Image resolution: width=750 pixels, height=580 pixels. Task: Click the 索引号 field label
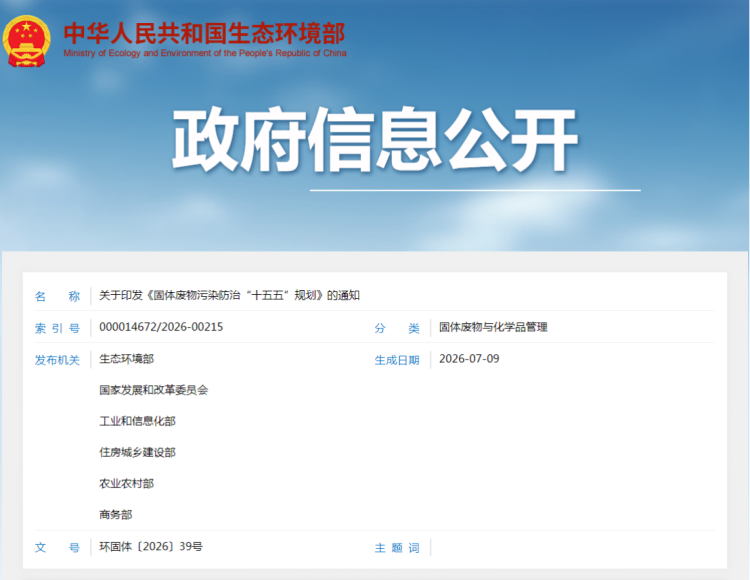point(57,328)
